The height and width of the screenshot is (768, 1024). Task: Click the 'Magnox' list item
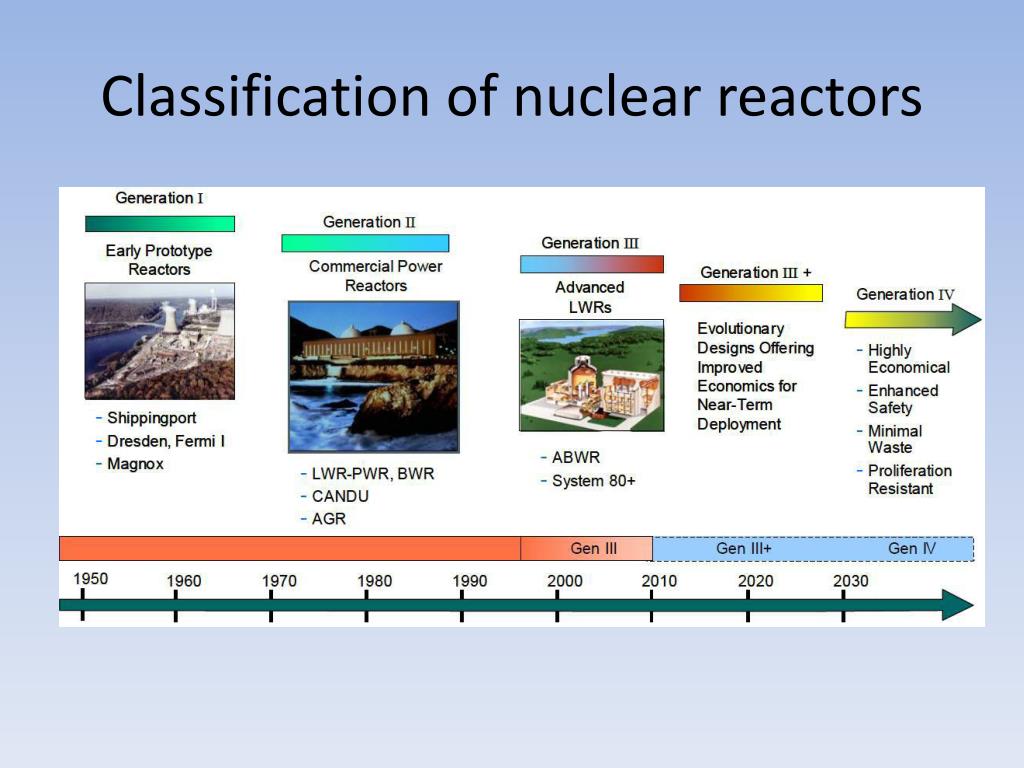(135, 464)
